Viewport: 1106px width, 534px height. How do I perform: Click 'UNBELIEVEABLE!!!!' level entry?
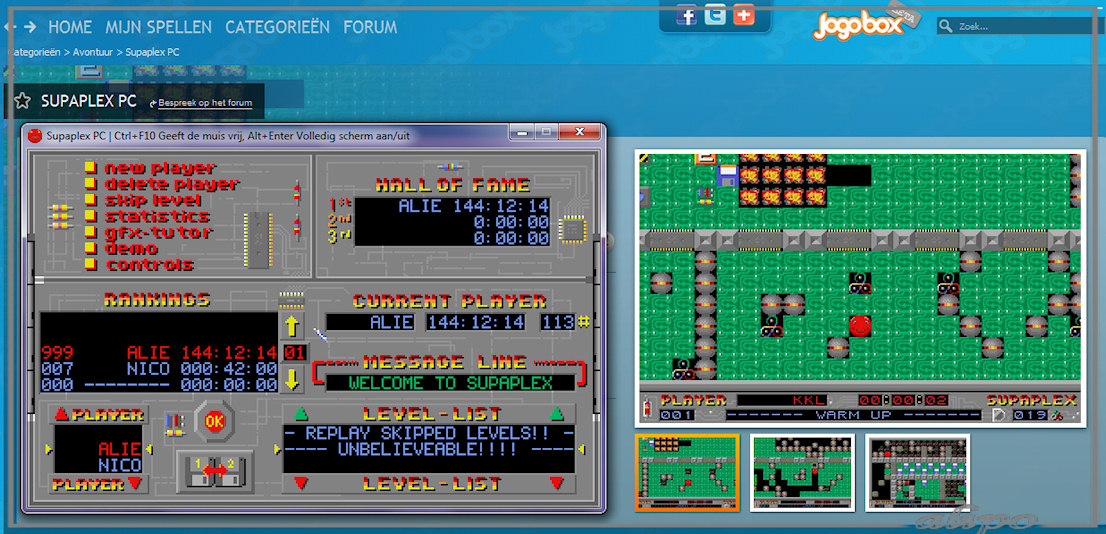[x=429, y=449]
